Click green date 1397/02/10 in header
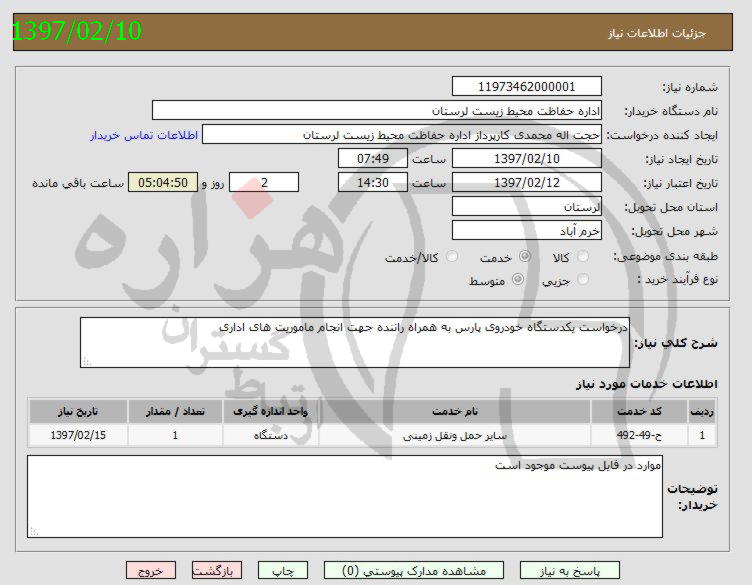 (77, 31)
